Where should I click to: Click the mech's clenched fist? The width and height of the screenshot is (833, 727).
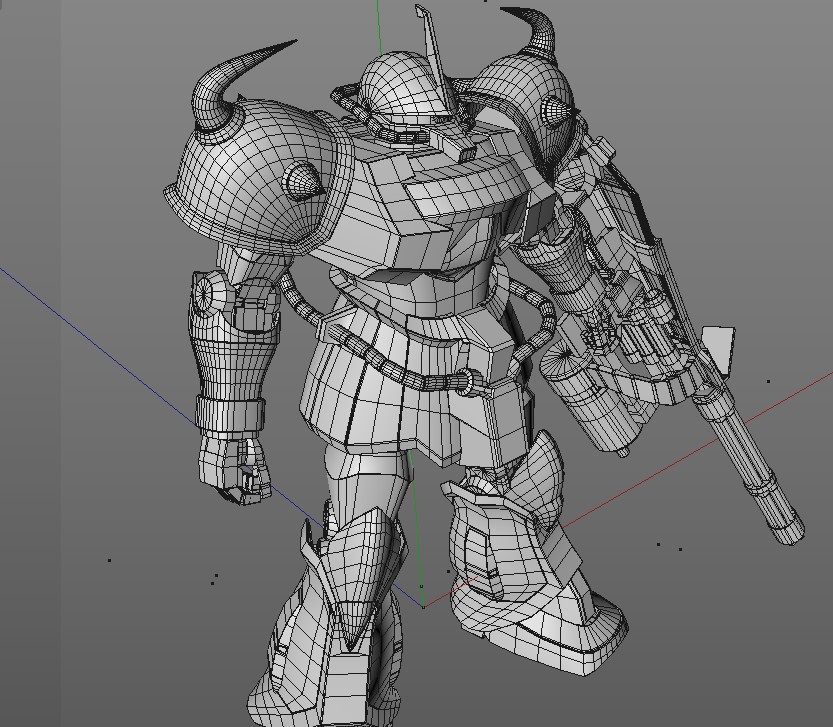pos(234,470)
